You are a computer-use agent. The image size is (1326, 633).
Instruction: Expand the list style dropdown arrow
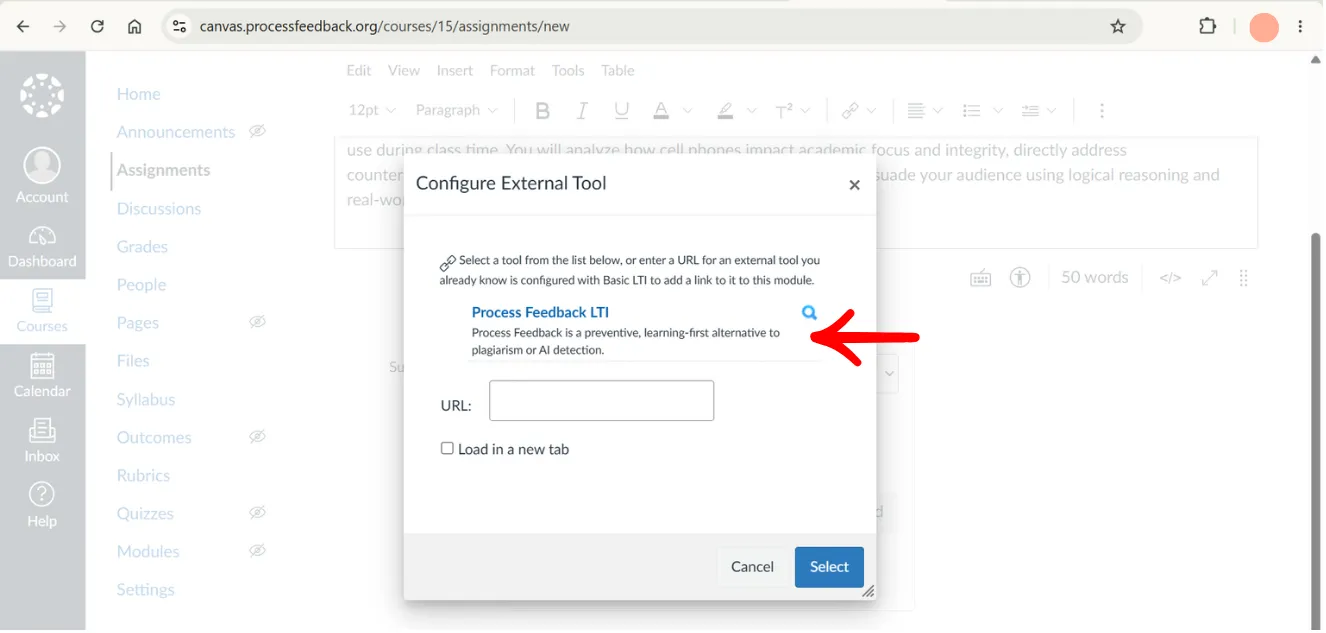(x=996, y=111)
